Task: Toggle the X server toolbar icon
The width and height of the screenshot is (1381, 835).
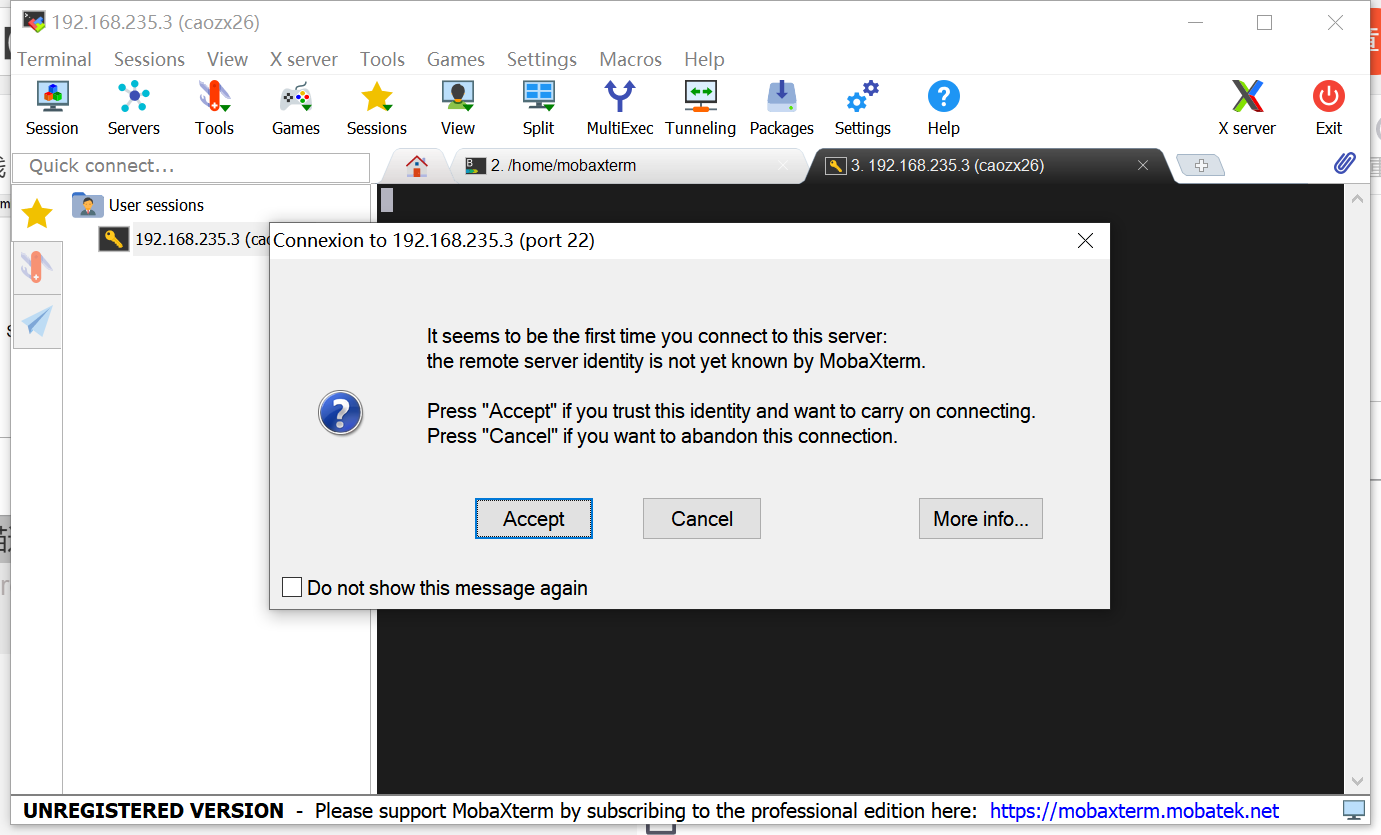Action: click(1247, 108)
